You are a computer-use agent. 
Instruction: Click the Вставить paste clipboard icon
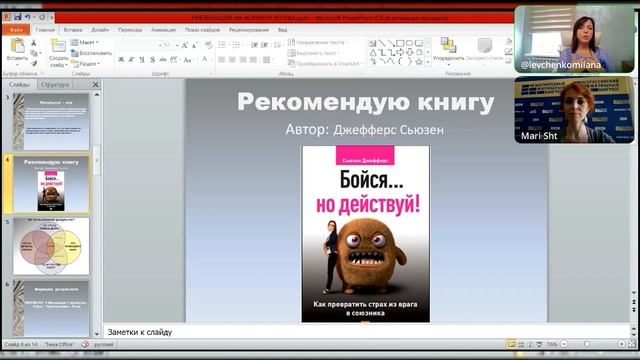click(x=18, y=45)
